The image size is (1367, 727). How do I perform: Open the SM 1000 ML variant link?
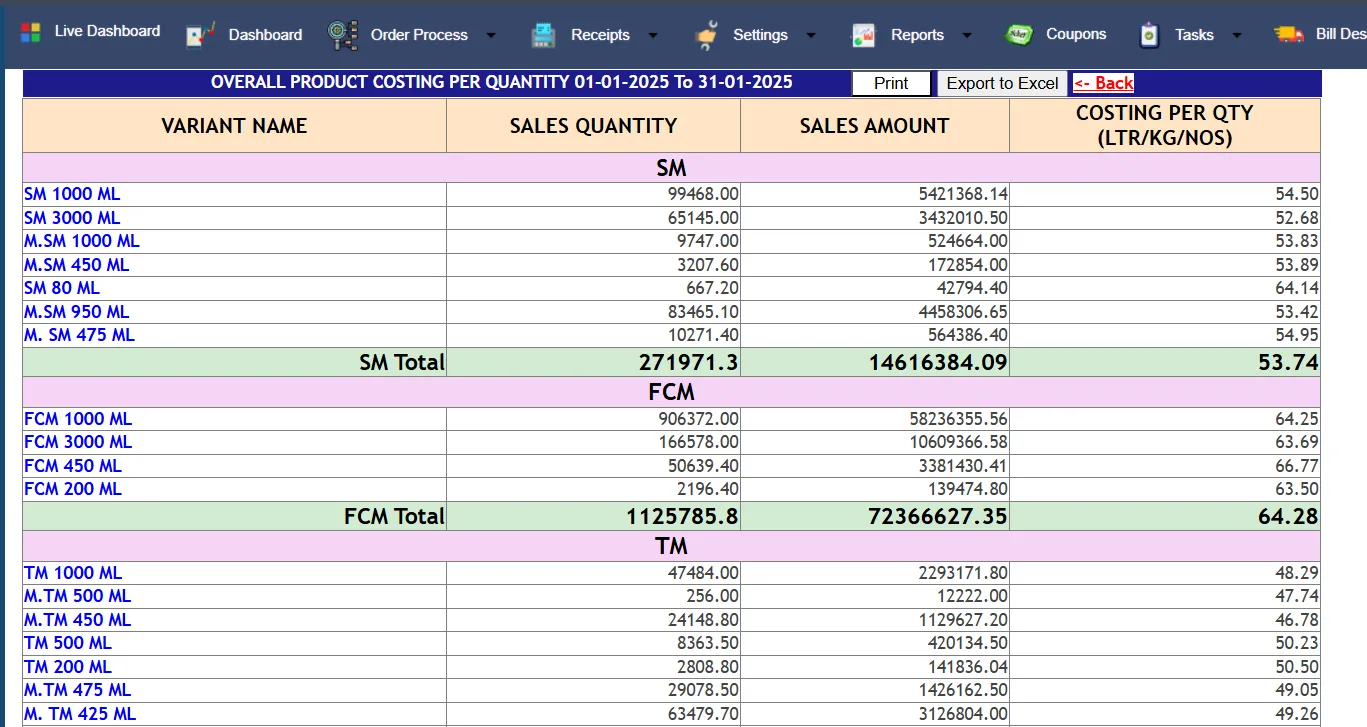click(72, 194)
